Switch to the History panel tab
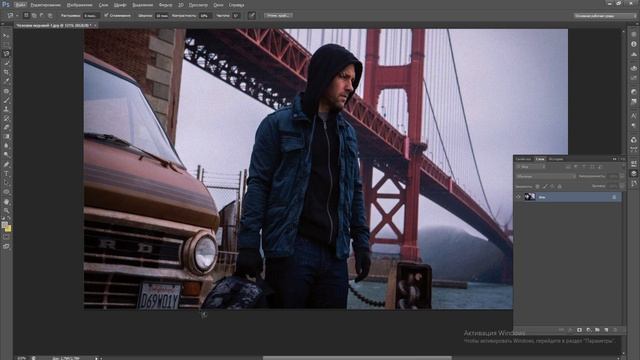 click(x=556, y=159)
